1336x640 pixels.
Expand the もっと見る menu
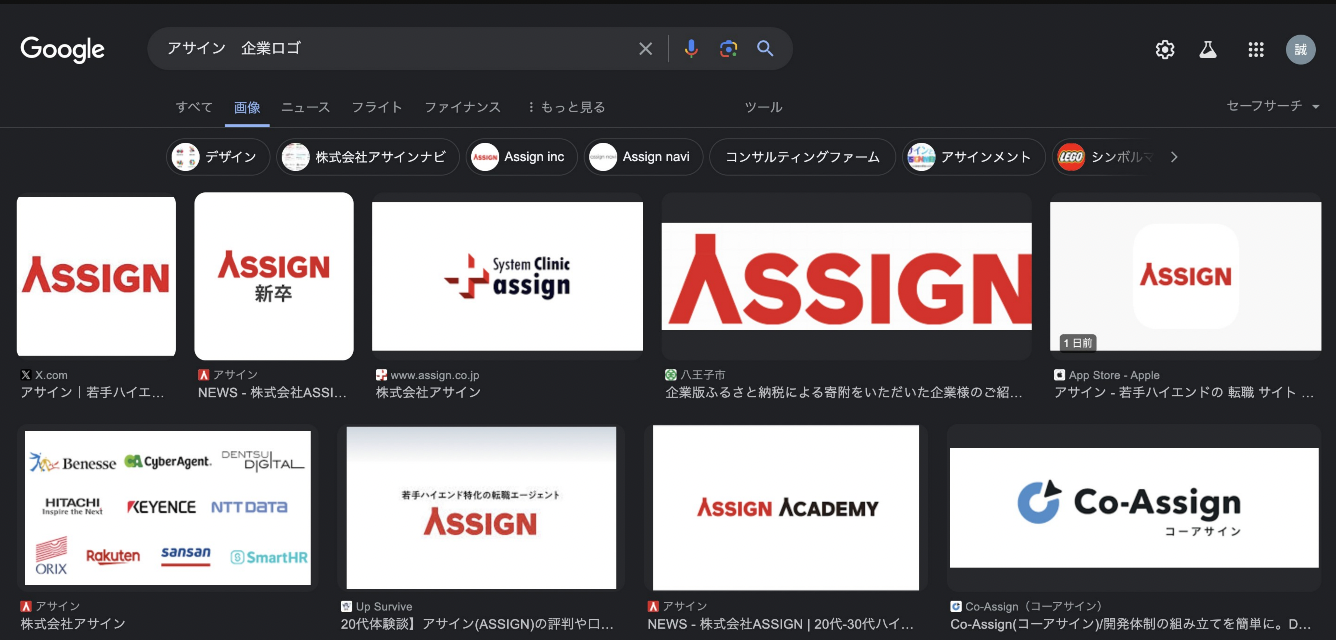[x=566, y=107]
